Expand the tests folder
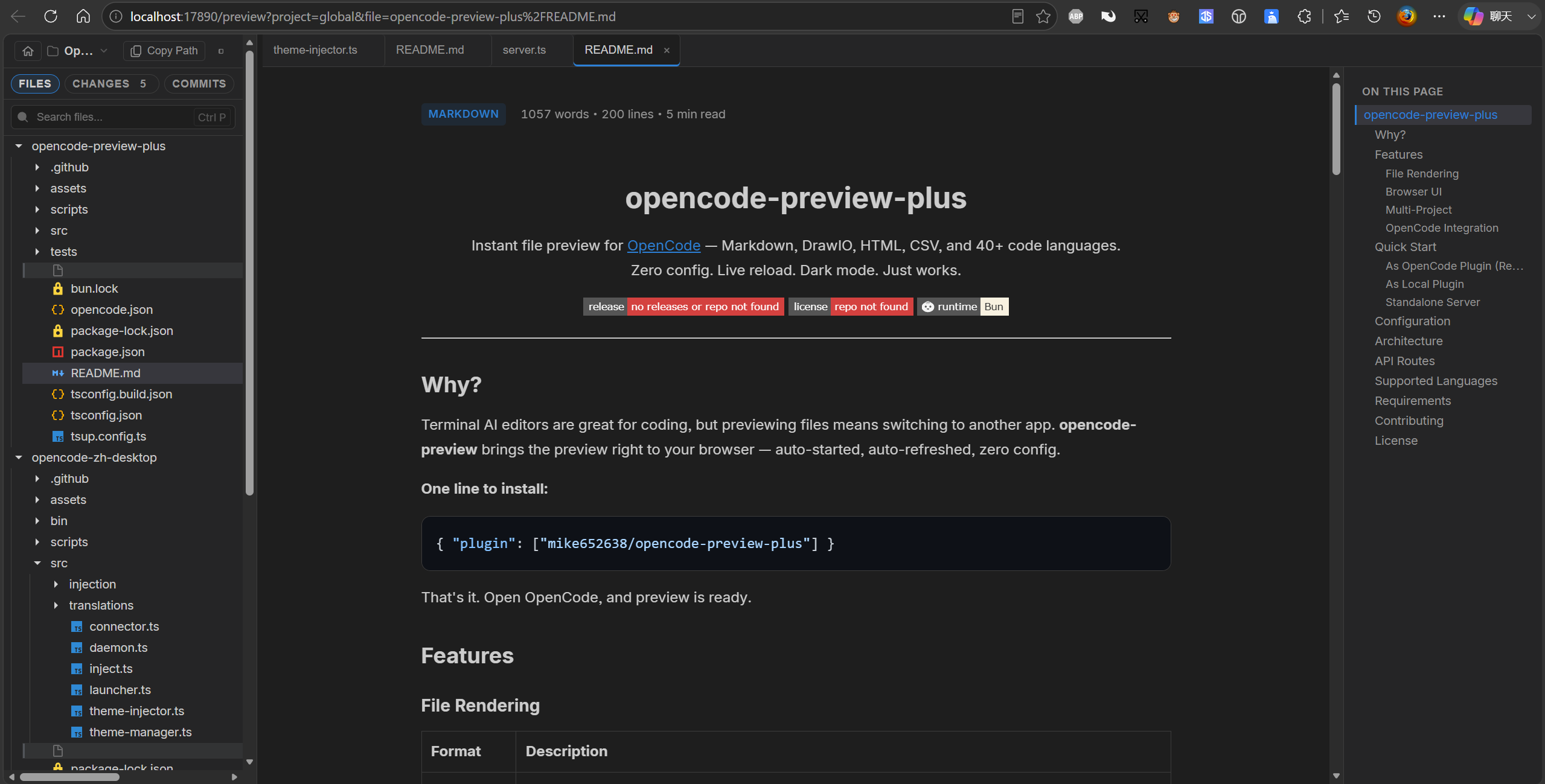This screenshot has height=784, width=1545. [x=37, y=252]
